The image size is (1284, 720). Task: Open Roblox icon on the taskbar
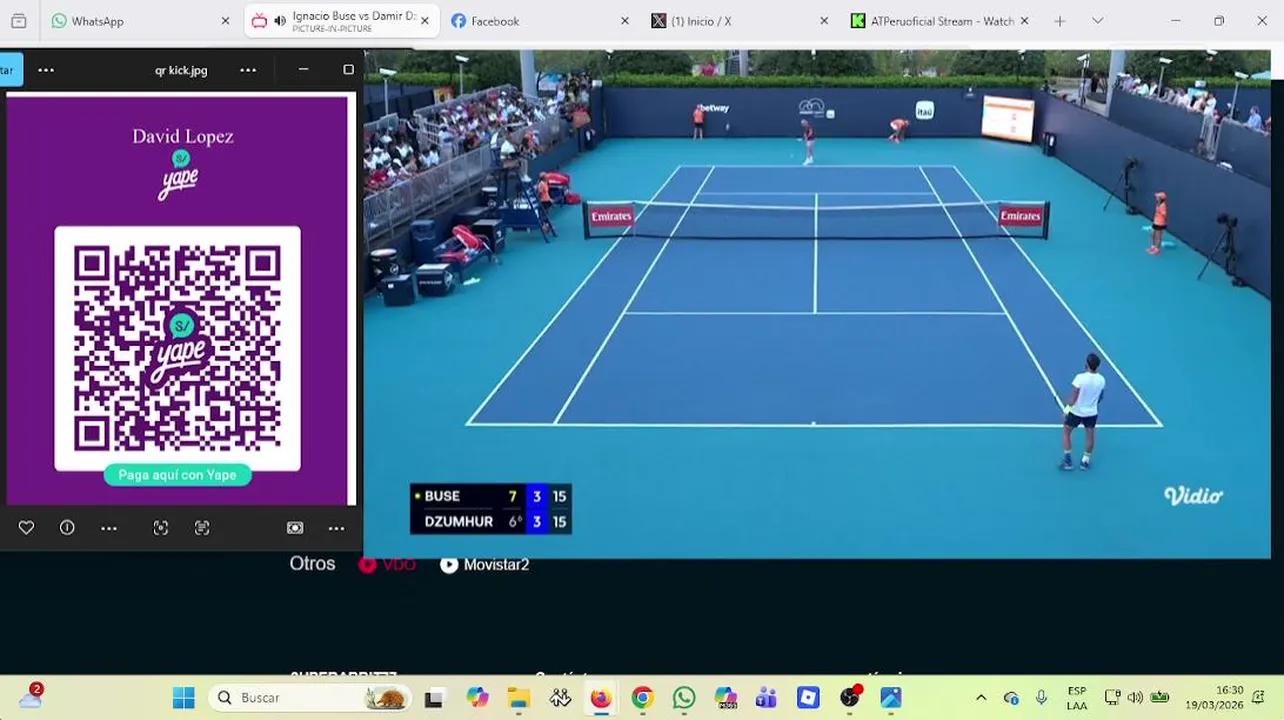tap(808, 698)
